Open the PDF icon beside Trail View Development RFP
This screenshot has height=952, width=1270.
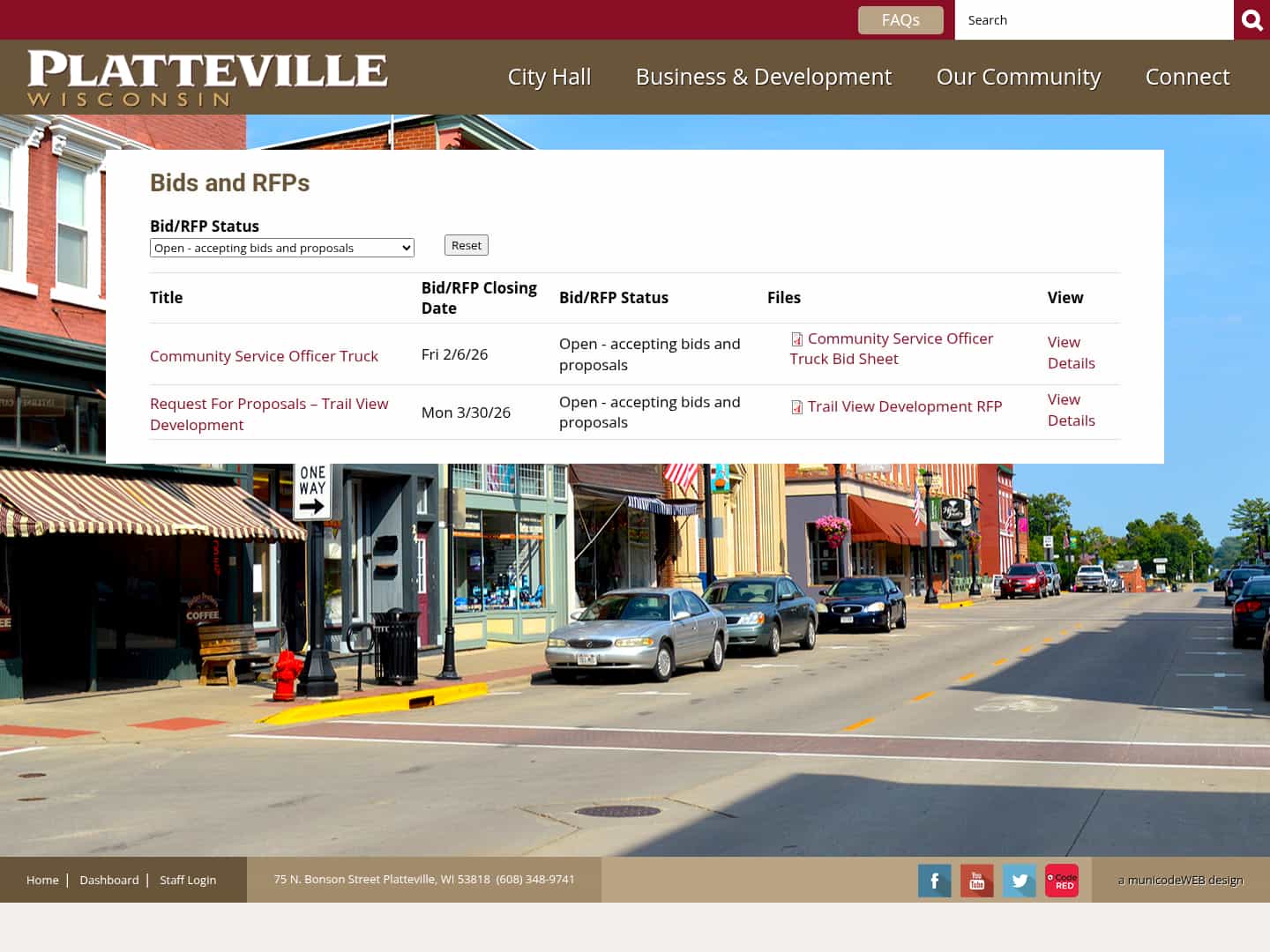[796, 407]
